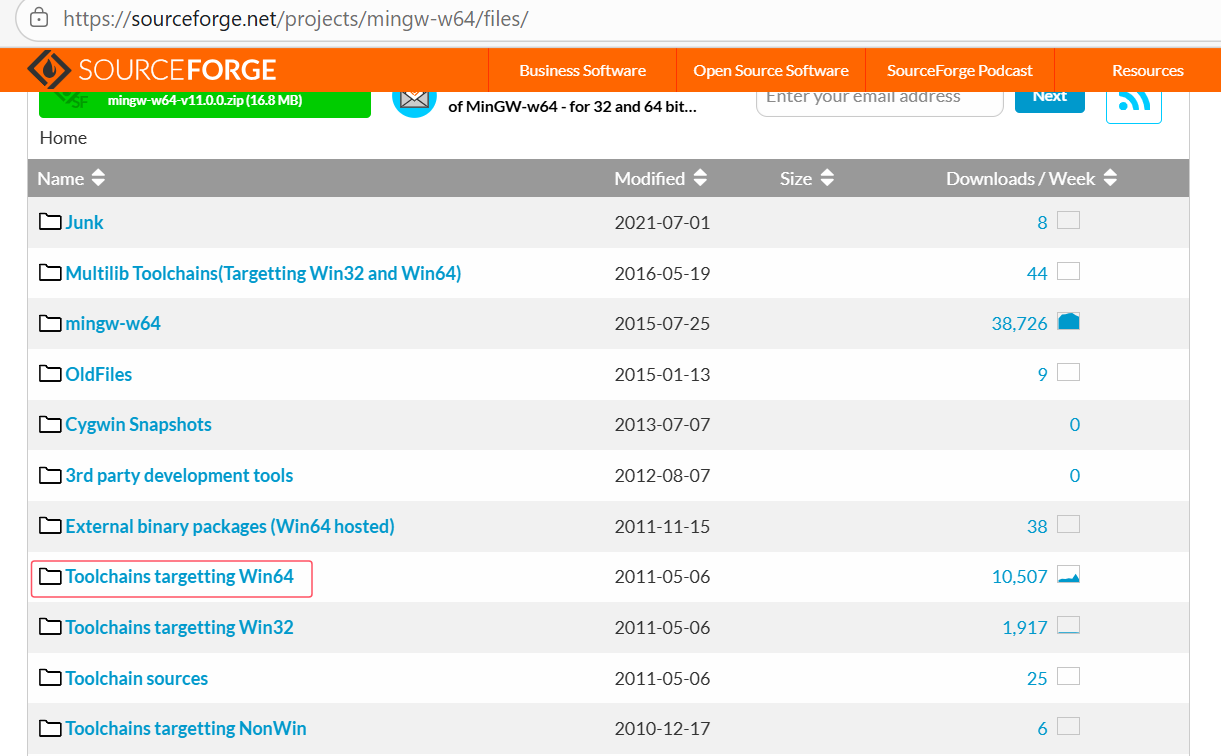Sort files by Downloads / Week column

pyautogui.click(x=1032, y=178)
